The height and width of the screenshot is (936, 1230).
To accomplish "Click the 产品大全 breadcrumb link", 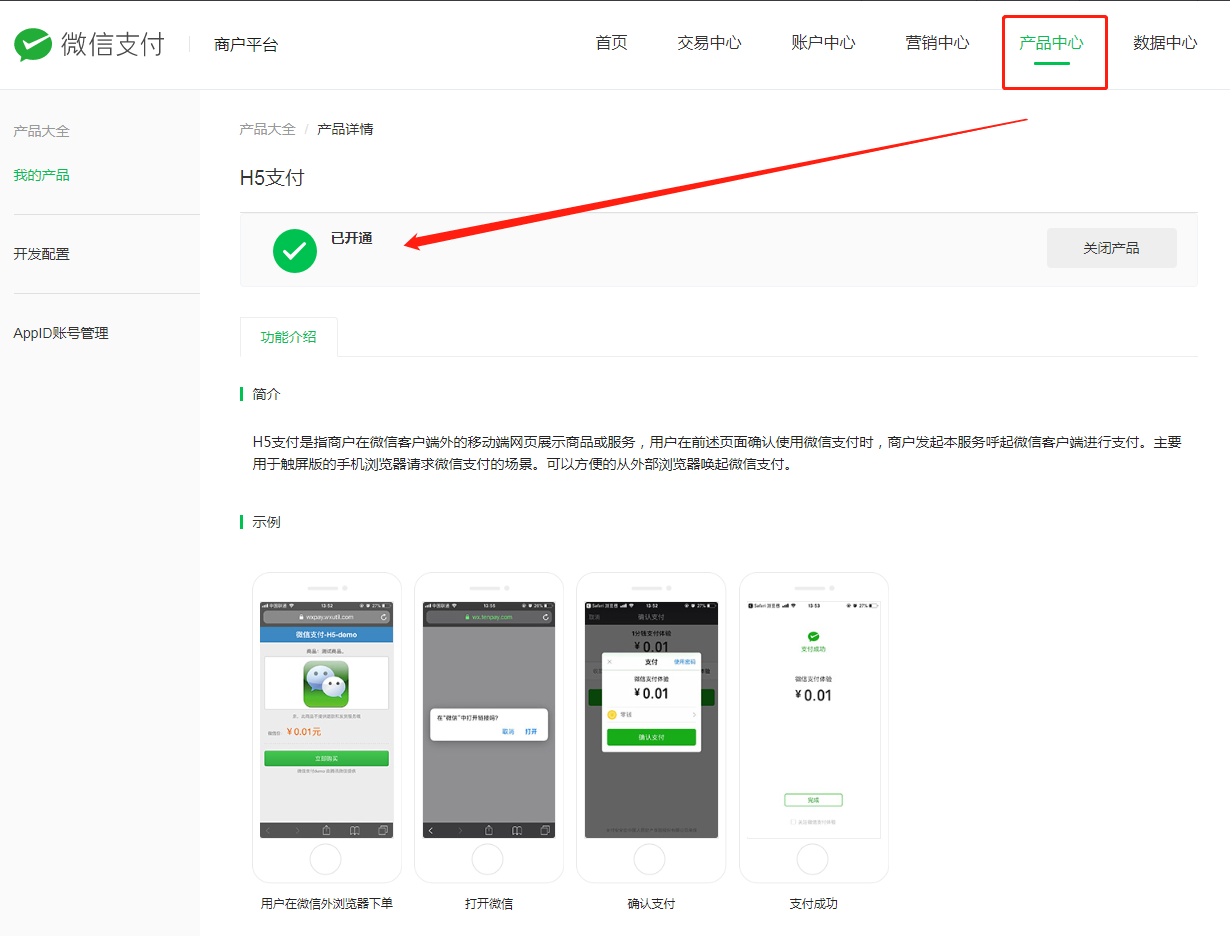I will click(267, 129).
